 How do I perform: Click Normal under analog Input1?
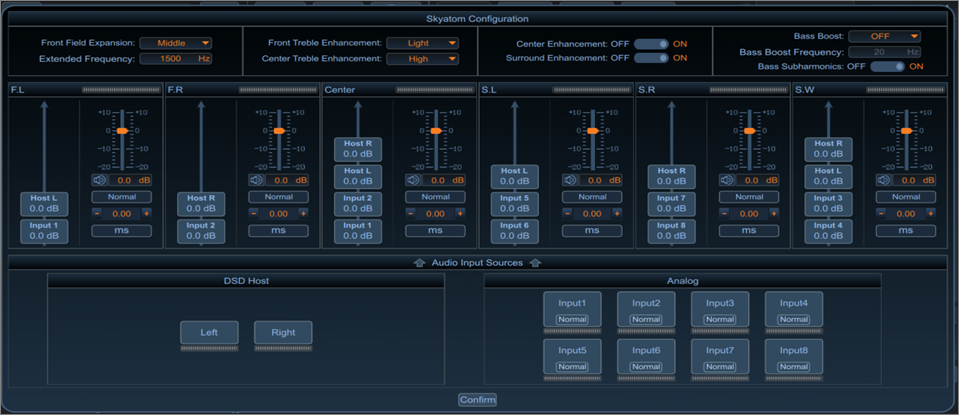[572, 319]
